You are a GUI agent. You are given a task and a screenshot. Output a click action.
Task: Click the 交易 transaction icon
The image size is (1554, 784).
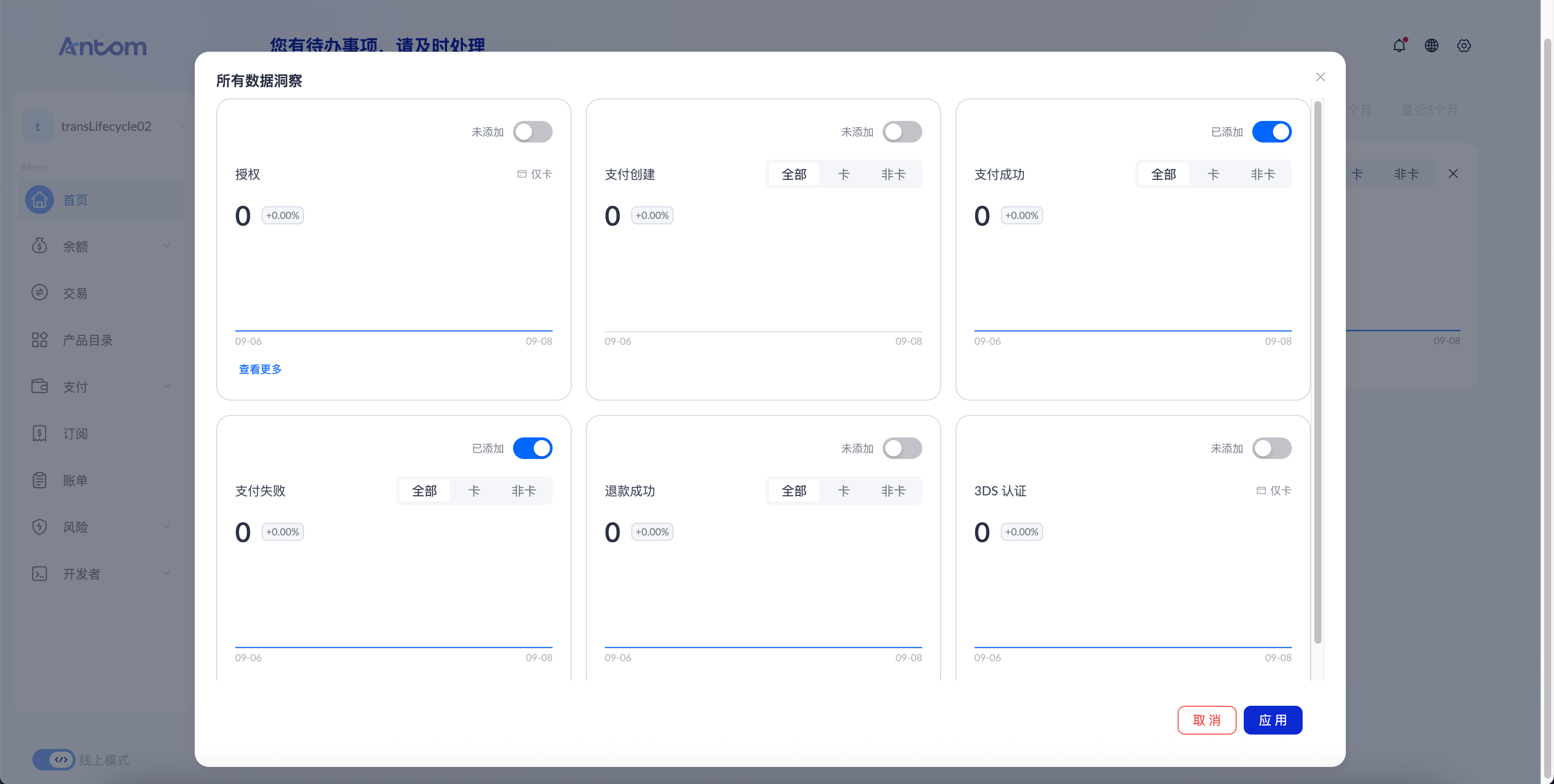tap(39, 293)
